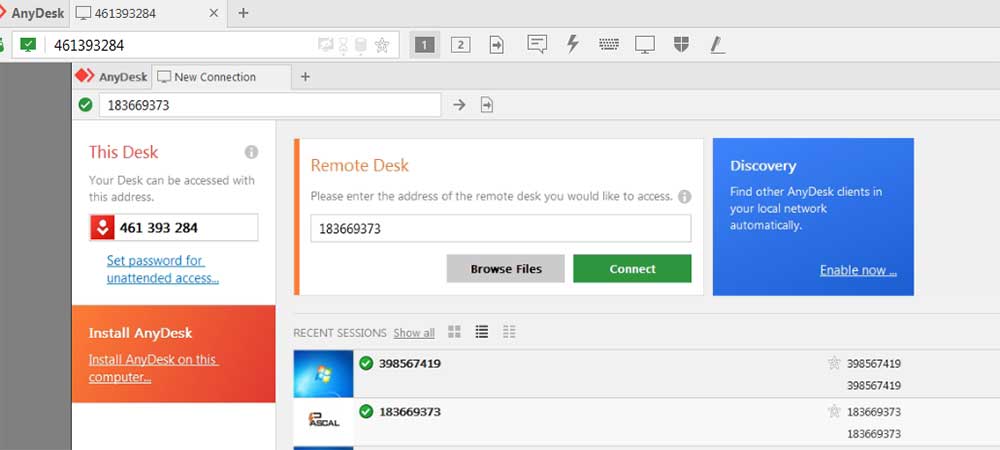Click info icon beside remote address prompt
This screenshot has width=1000, height=450.
coord(685,196)
